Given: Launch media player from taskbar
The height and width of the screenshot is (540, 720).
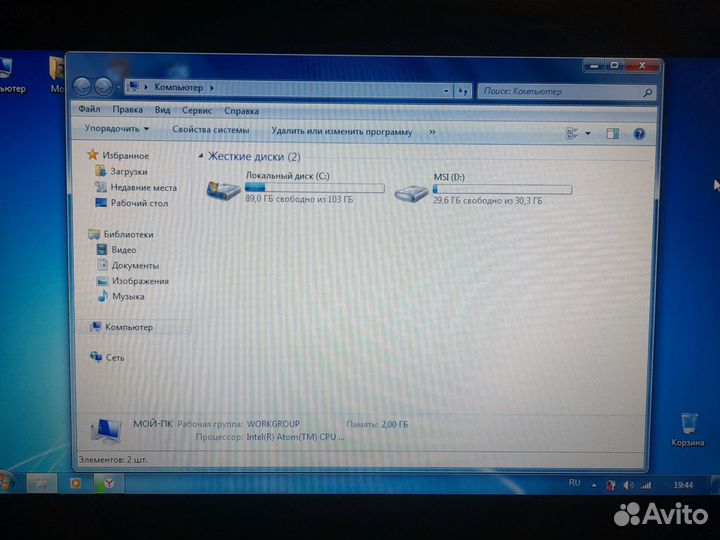Looking at the screenshot, I should [74, 483].
